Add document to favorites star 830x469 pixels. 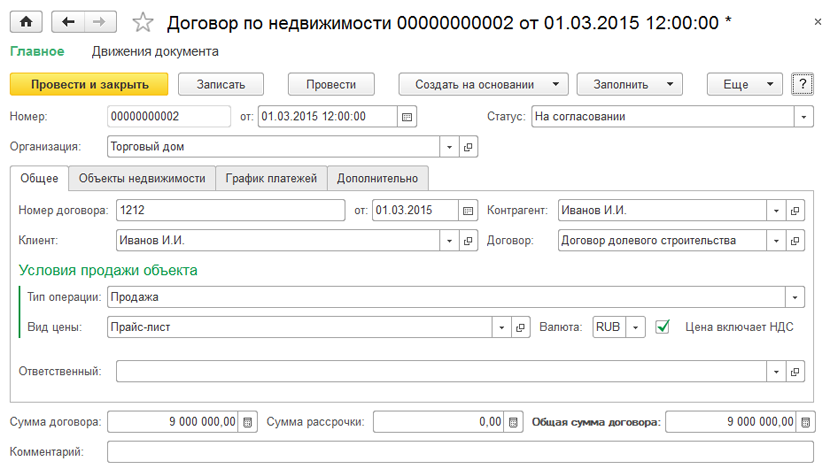[144, 21]
